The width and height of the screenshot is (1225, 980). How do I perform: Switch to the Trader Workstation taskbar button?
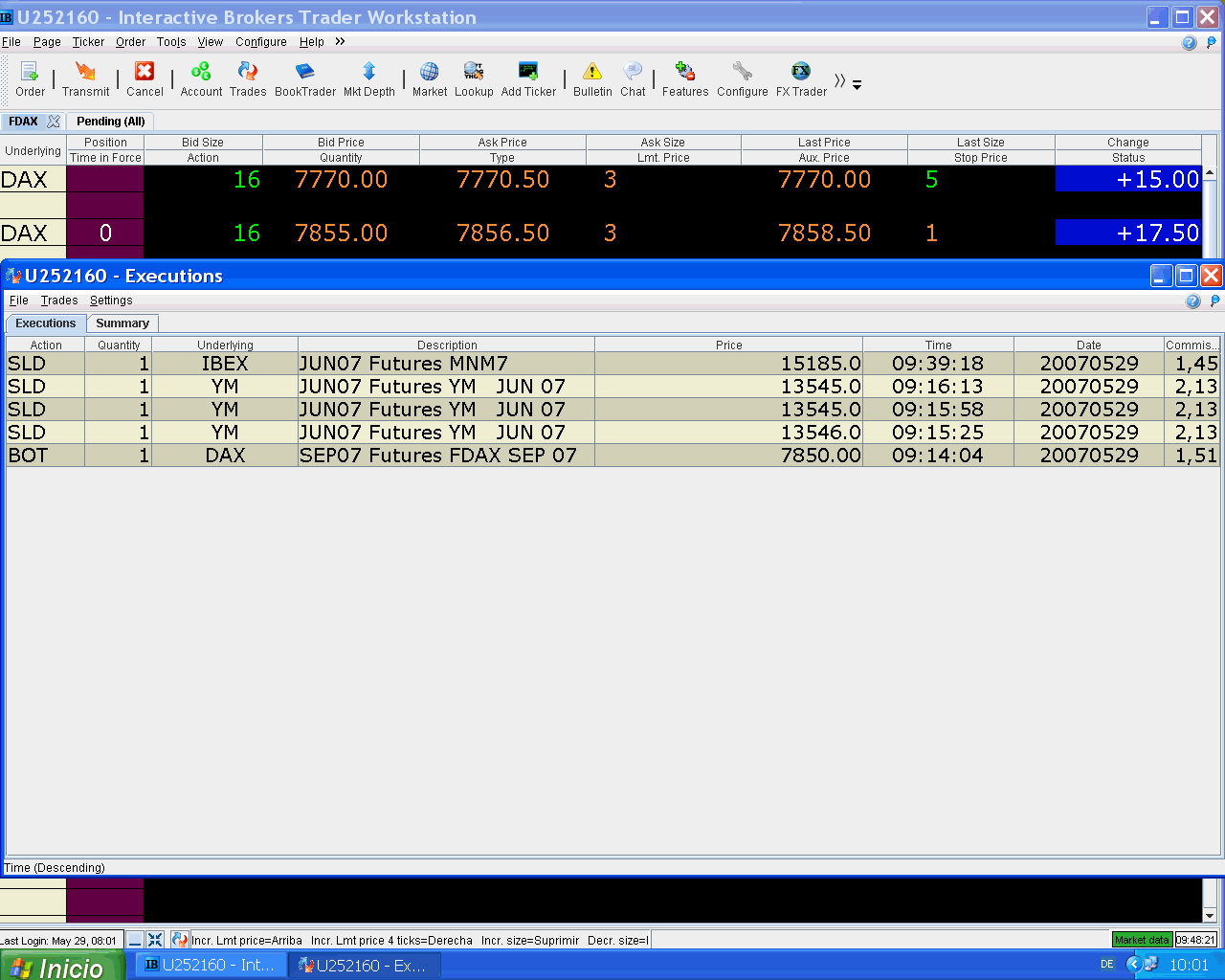pos(211,966)
